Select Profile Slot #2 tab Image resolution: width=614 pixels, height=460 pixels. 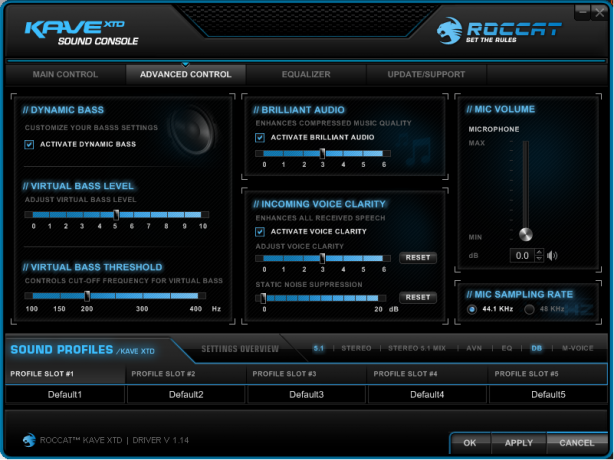(186, 374)
